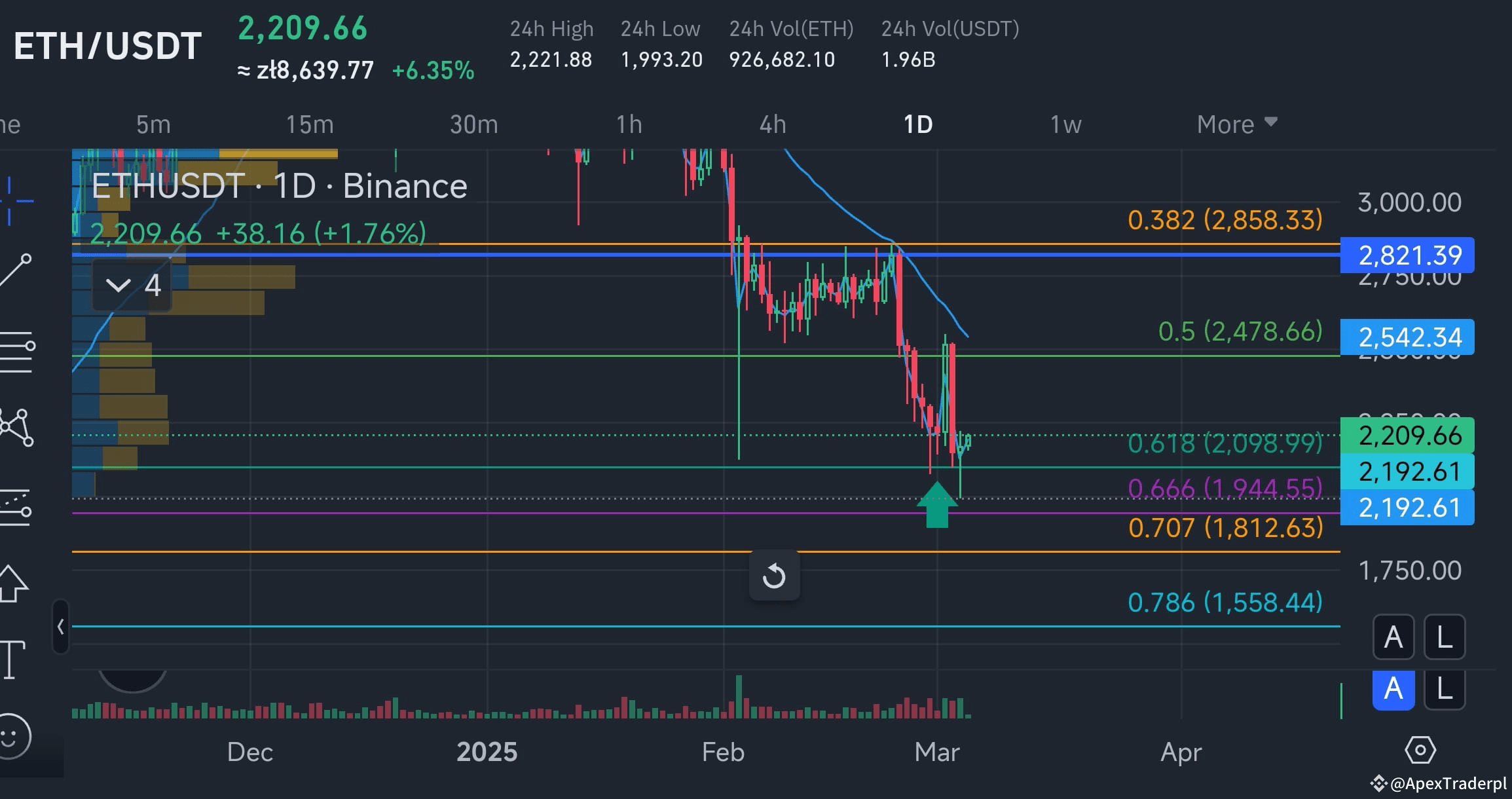Switch to the 1h timeframe
This screenshot has width=1512, height=799.
coord(629,124)
